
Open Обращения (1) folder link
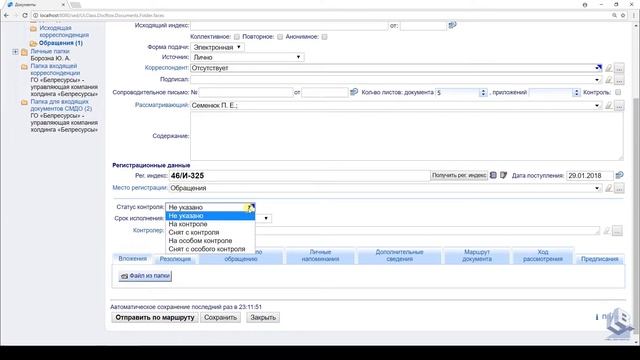click(x=61, y=43)
